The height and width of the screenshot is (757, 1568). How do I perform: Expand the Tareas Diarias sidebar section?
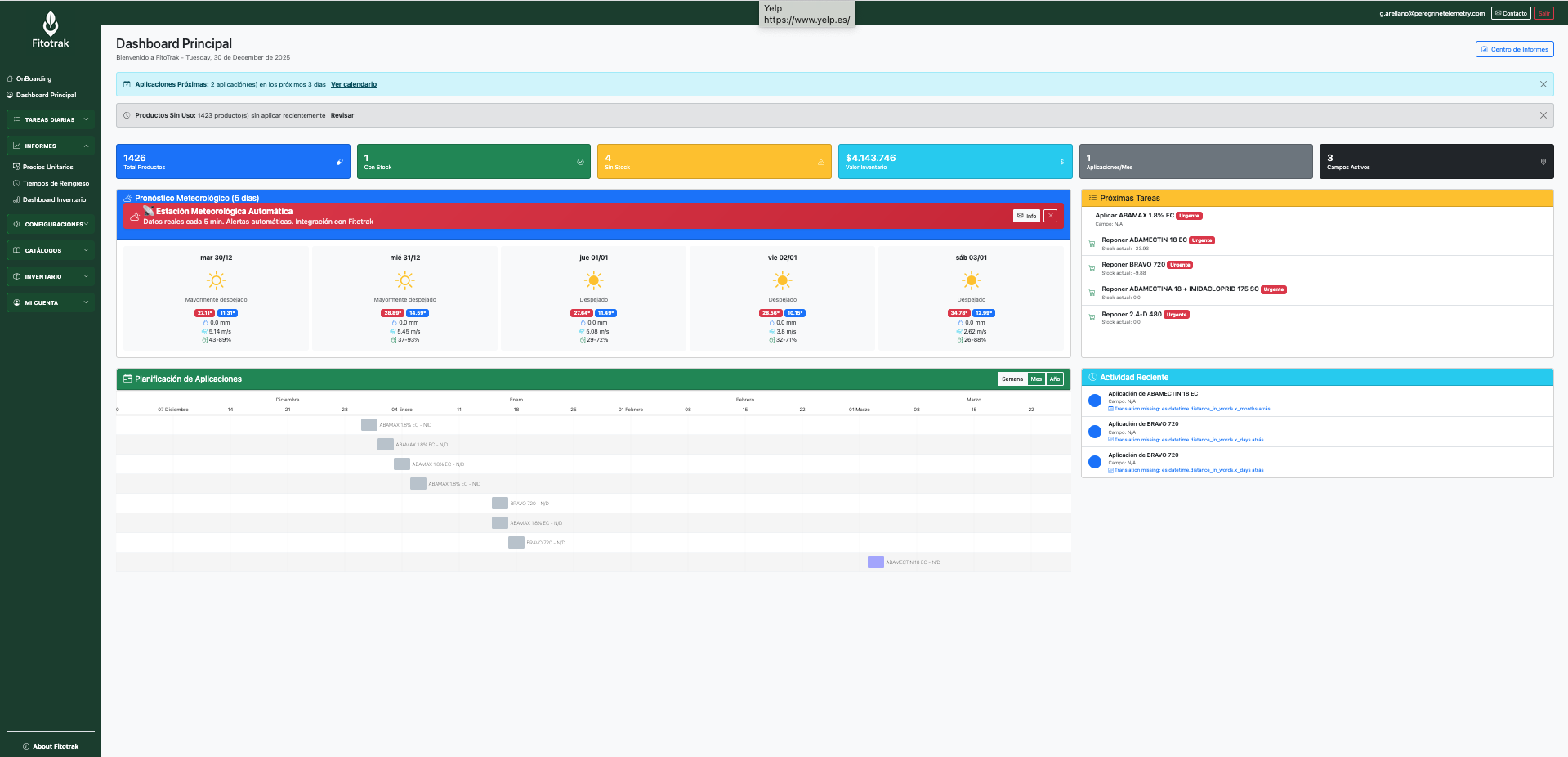(51, 119)
